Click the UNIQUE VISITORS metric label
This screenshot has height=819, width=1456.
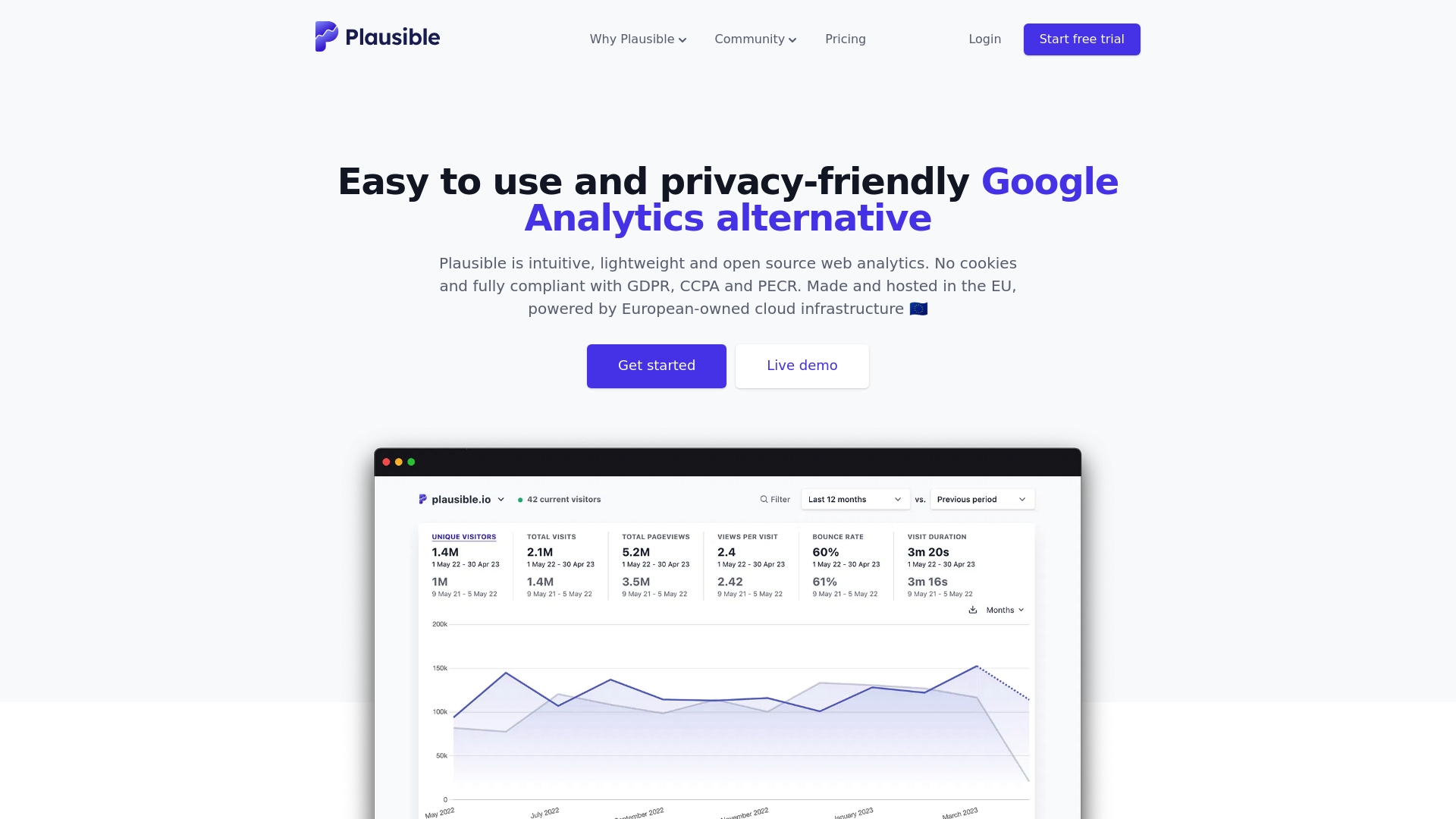[463, 537]
